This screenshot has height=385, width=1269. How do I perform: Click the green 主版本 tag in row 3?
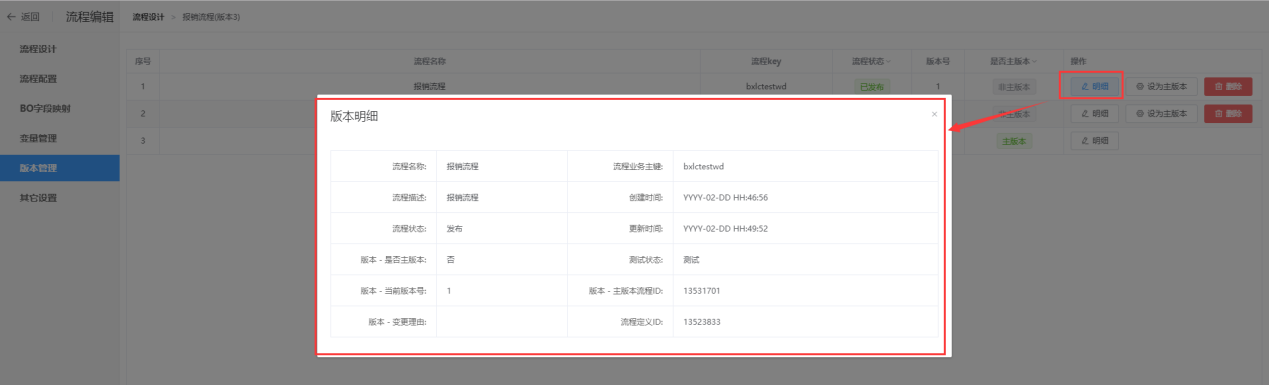point(1013,141)
